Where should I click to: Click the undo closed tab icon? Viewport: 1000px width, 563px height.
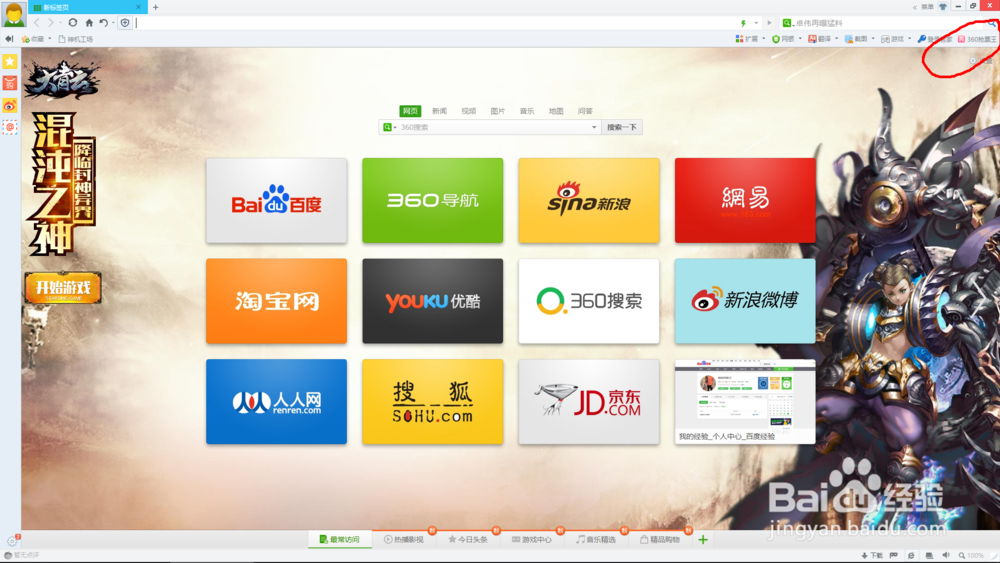click(103, 23)
